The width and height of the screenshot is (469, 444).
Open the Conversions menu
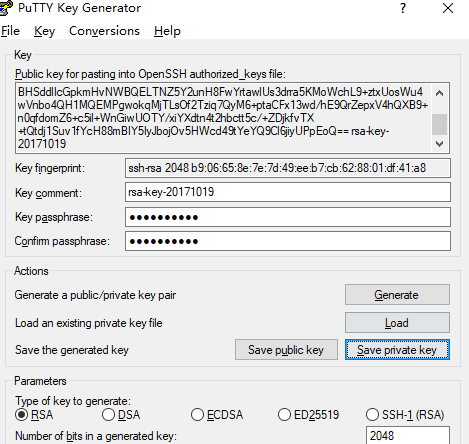coord(104,31)
